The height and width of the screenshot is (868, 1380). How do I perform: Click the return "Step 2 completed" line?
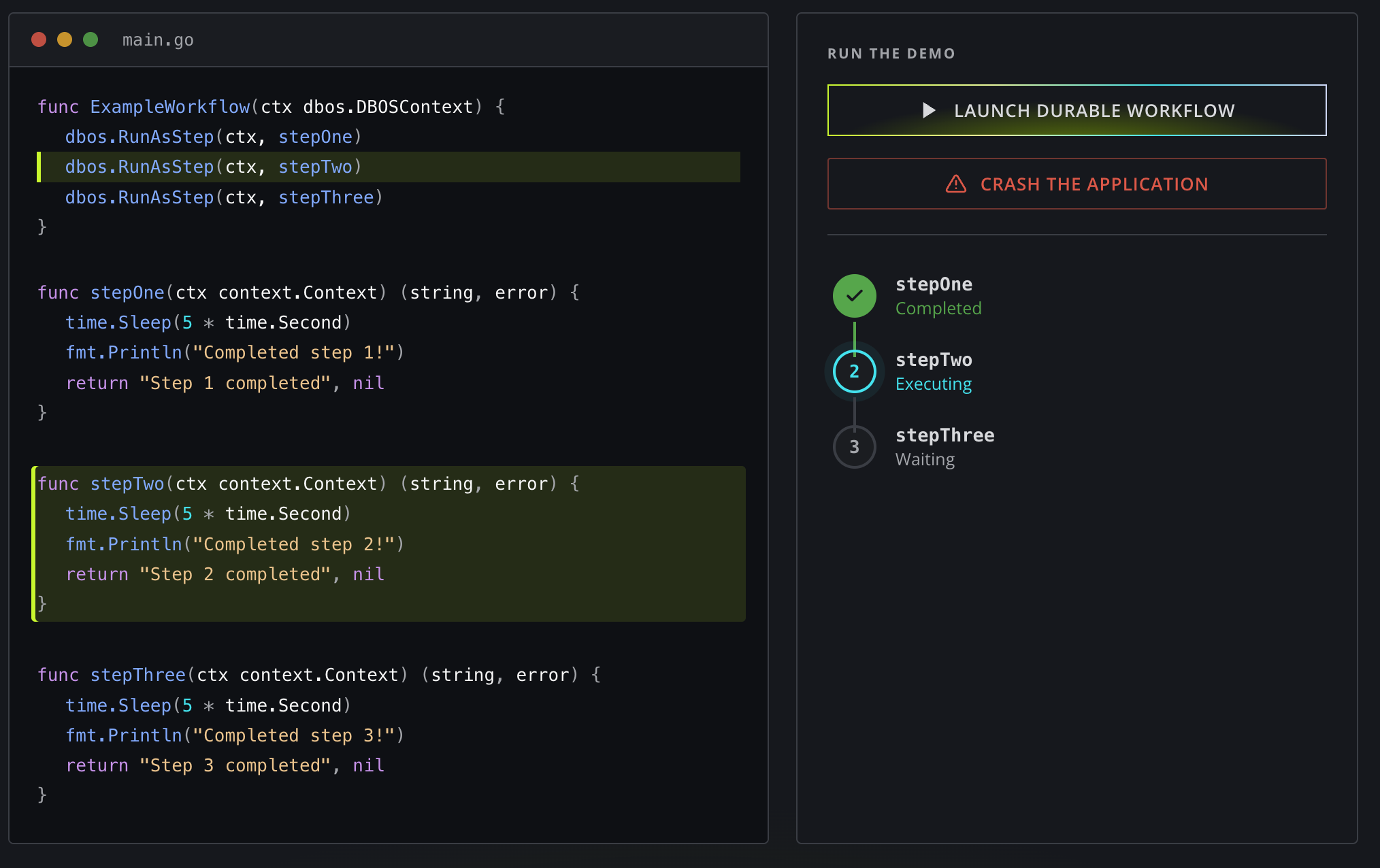[x=225, y=574]
